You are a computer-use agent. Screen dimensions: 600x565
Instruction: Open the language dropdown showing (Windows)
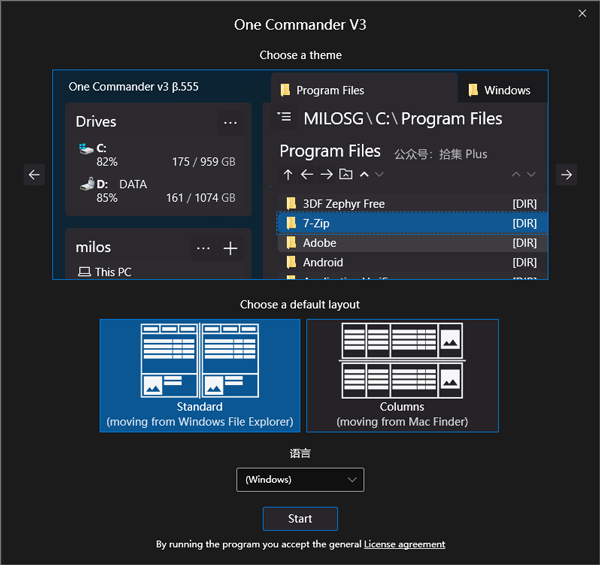coord(300,479)
